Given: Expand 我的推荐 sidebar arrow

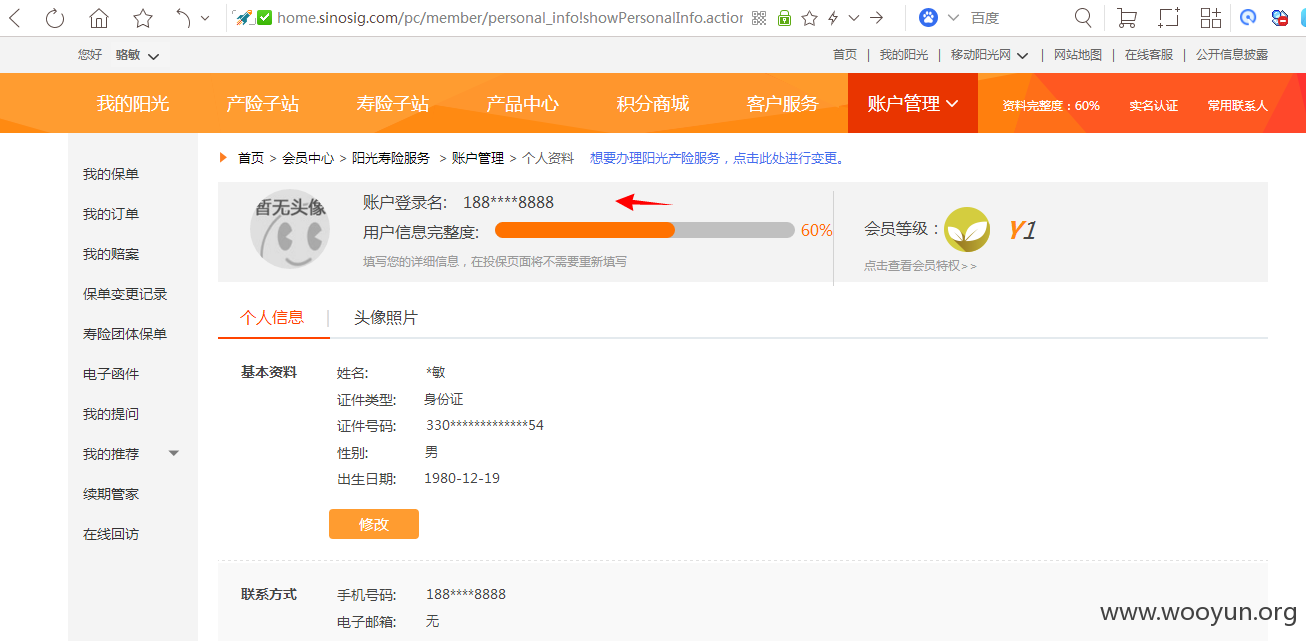Looking at the screenshot, I should pos(174,453).
